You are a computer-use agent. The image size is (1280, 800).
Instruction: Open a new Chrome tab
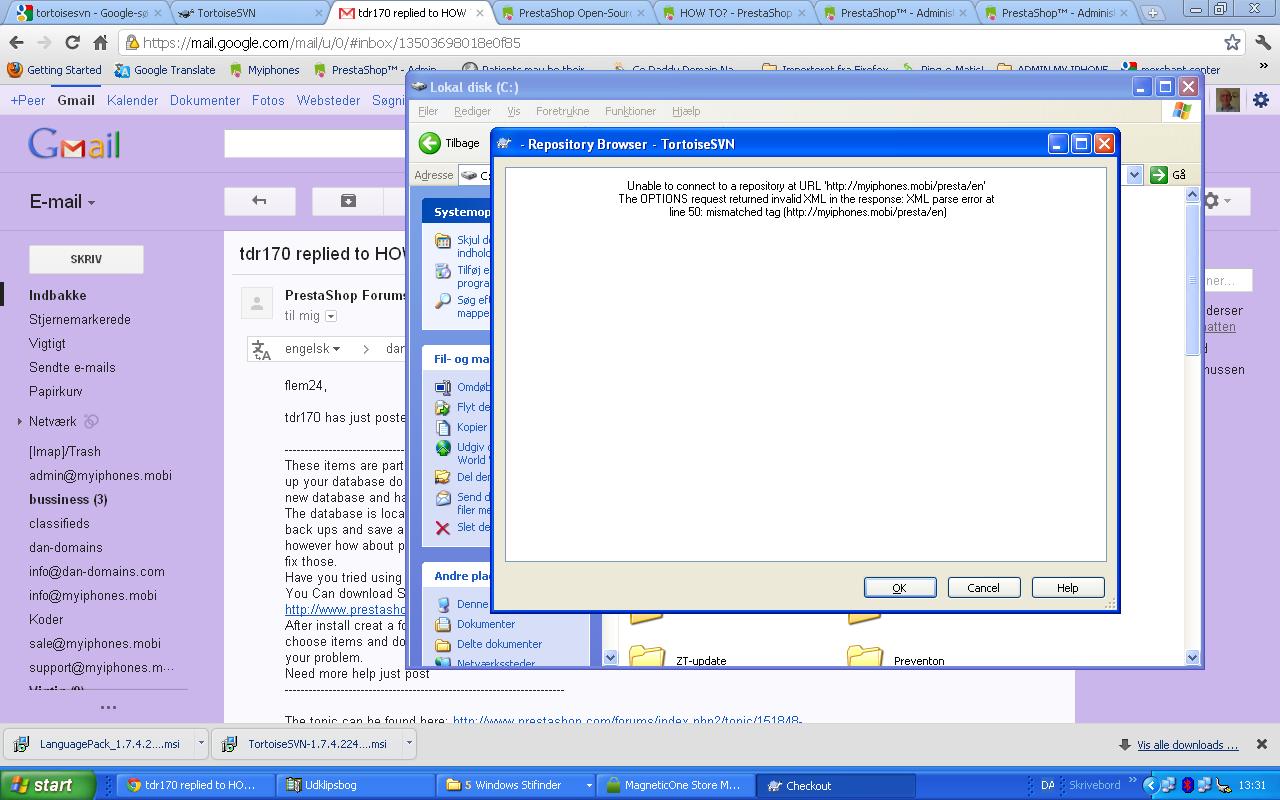1153,13
